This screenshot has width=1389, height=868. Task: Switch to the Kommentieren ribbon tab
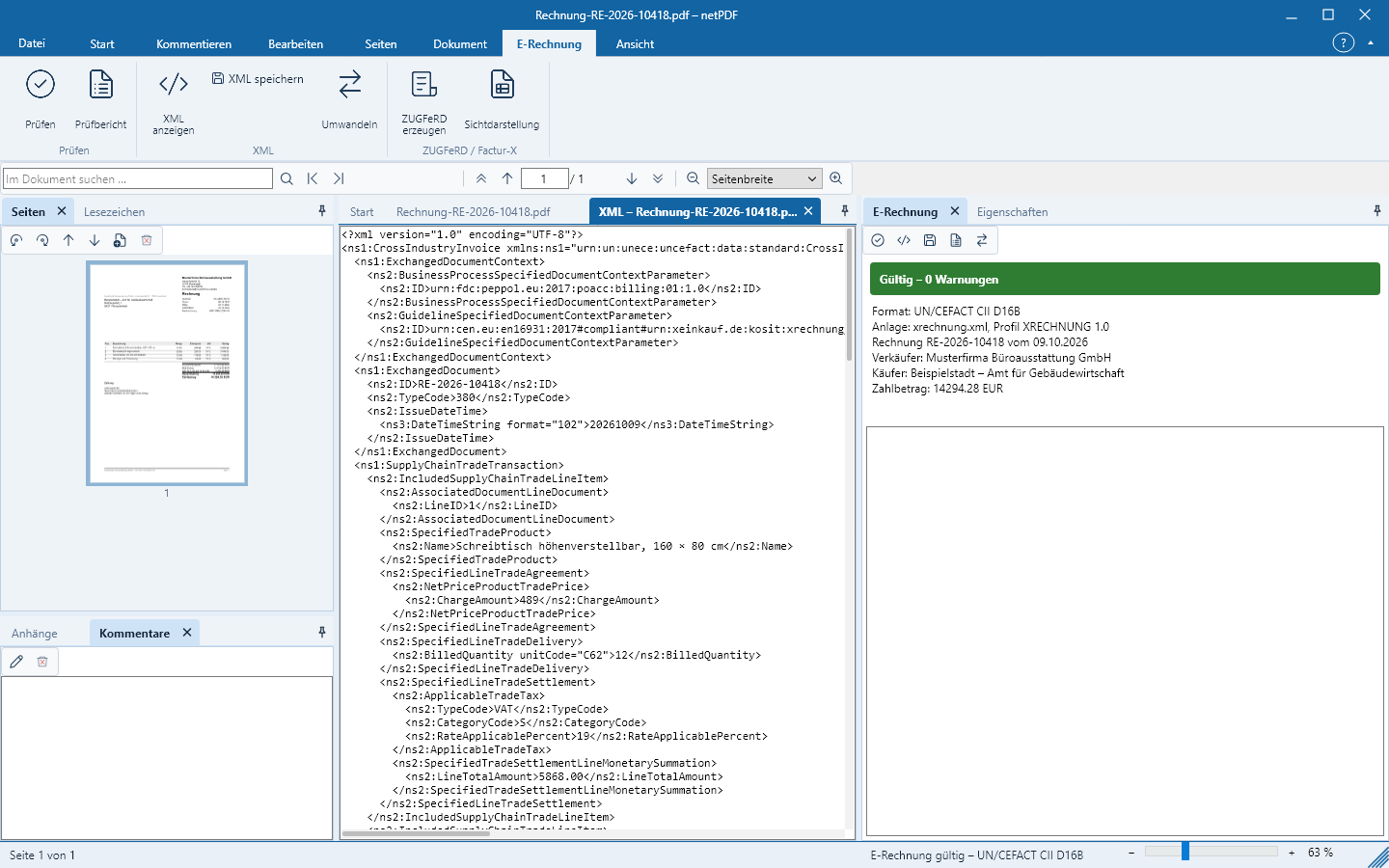coord(194,43)
